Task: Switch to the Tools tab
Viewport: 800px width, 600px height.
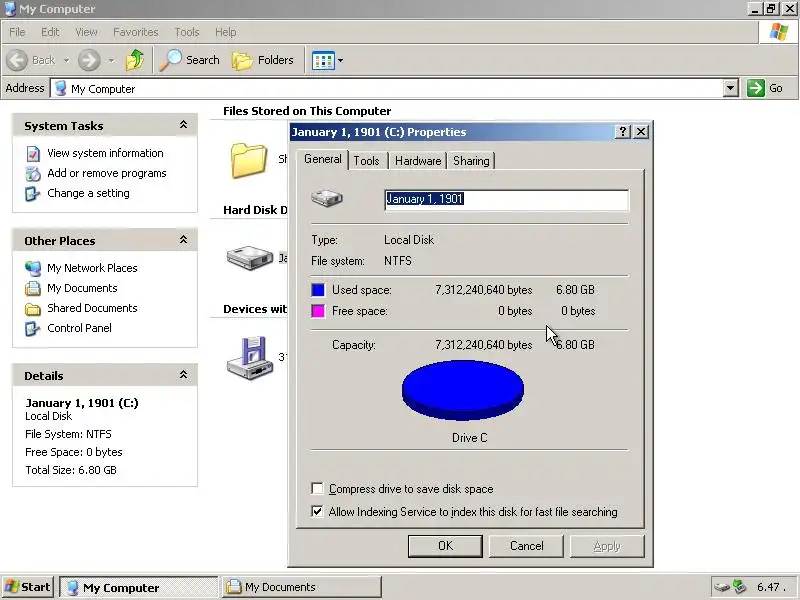Action: 366,161
